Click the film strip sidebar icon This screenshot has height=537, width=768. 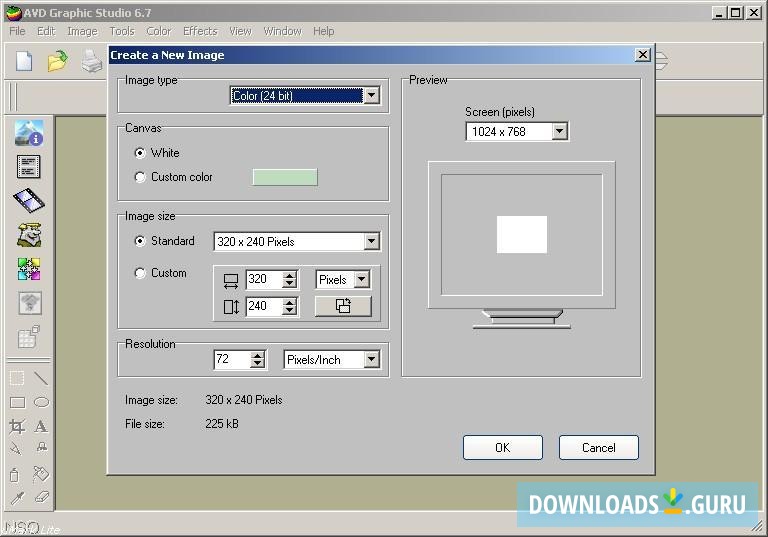coord(29,200)
